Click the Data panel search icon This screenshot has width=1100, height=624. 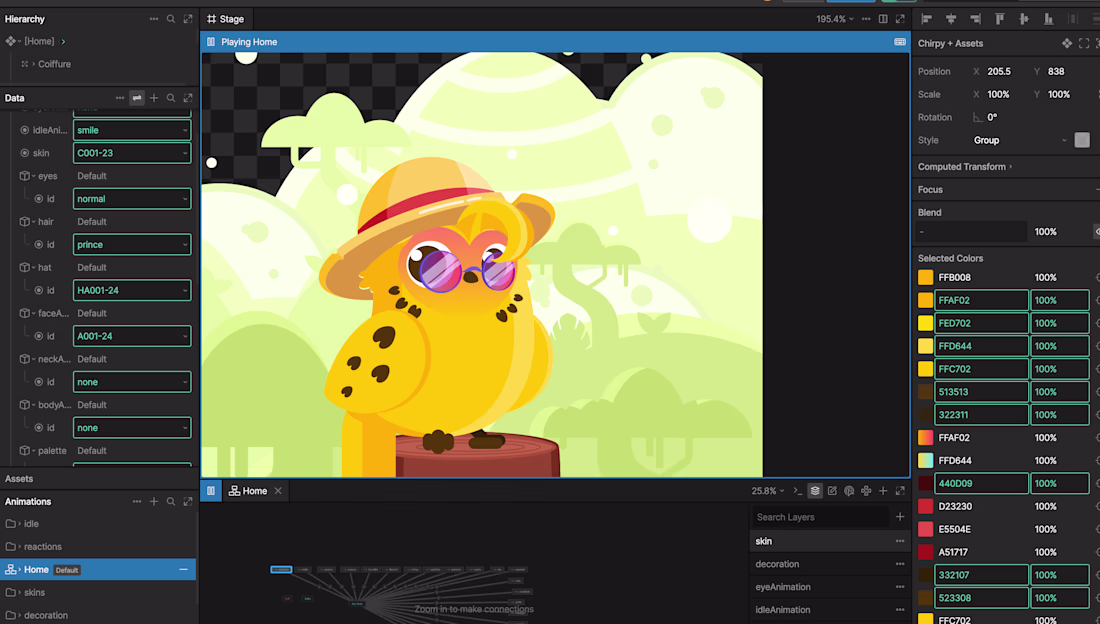coord(170,98)
